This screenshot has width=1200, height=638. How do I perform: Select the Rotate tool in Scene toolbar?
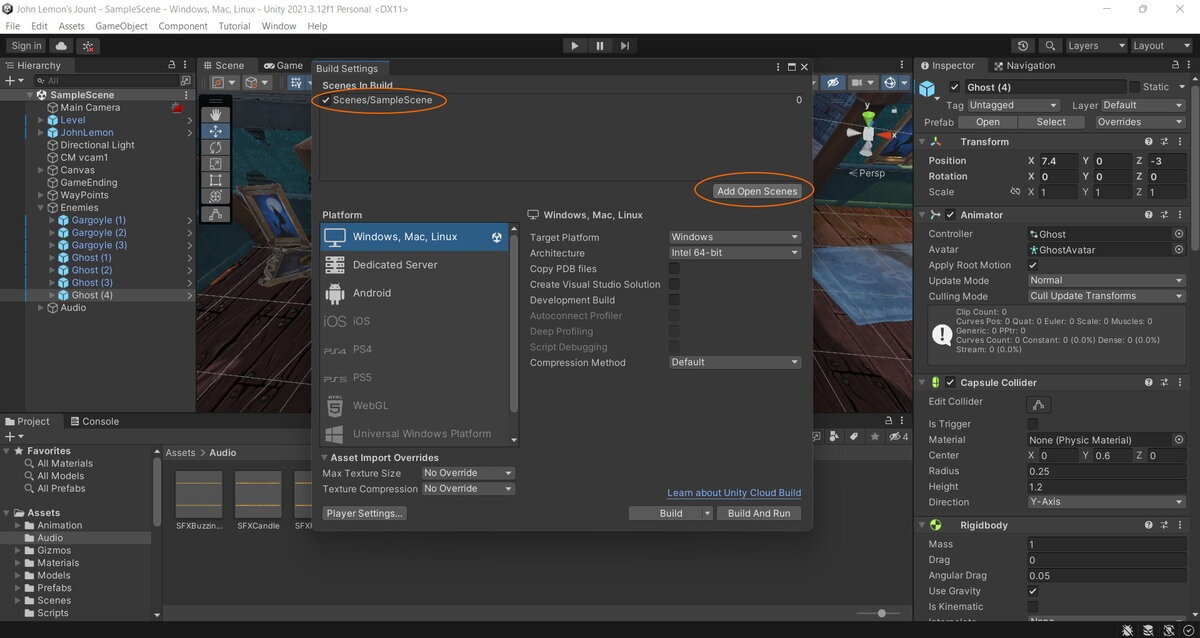pyautogui.click(x=215, y=148)
